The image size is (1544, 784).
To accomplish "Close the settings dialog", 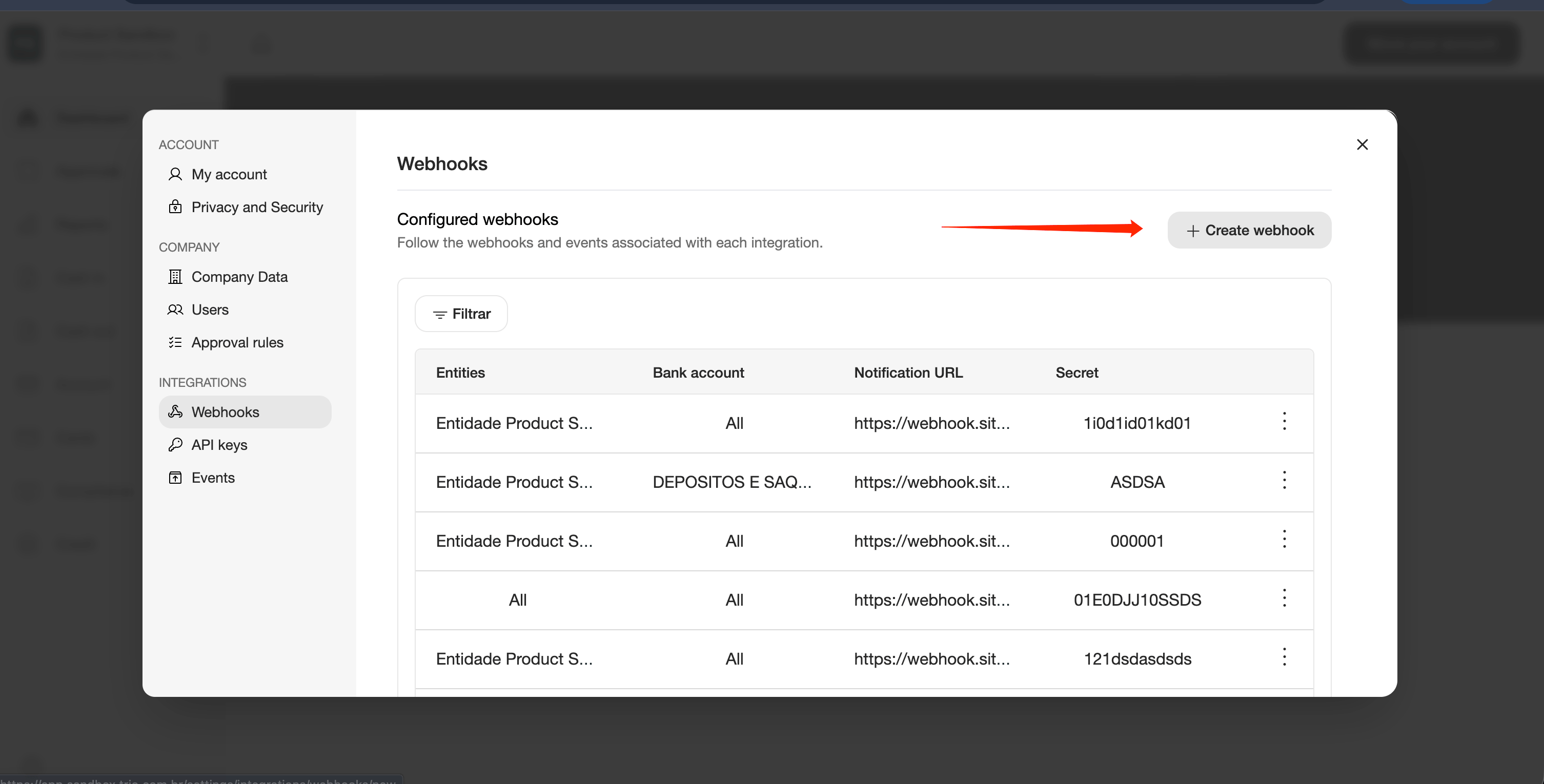I will 1362,145.
